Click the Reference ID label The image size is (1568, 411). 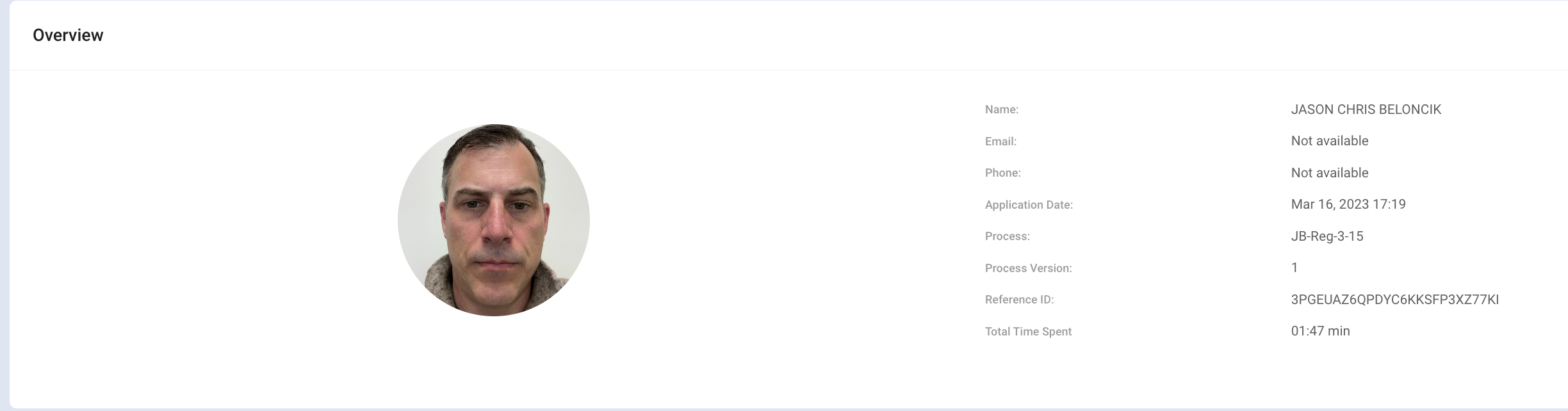1019,300
